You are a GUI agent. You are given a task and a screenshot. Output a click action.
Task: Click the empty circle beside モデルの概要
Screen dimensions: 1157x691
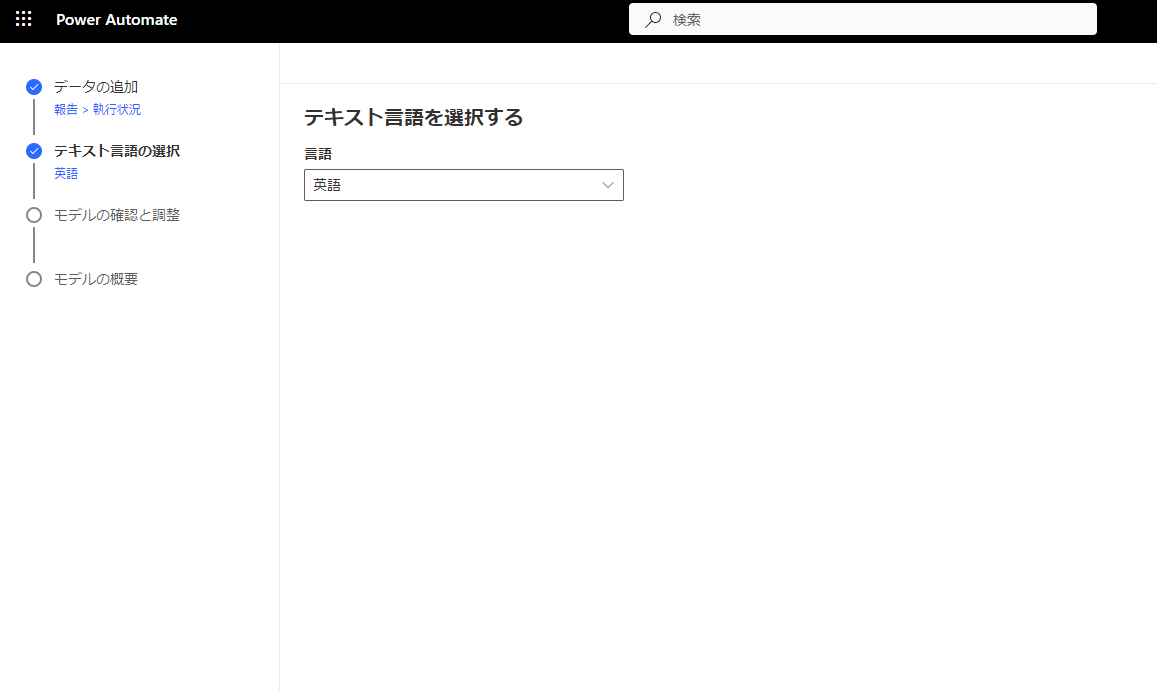34,279
